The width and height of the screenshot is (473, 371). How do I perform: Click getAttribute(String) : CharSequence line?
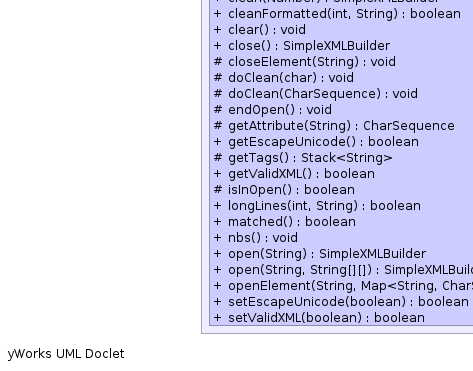334,126
